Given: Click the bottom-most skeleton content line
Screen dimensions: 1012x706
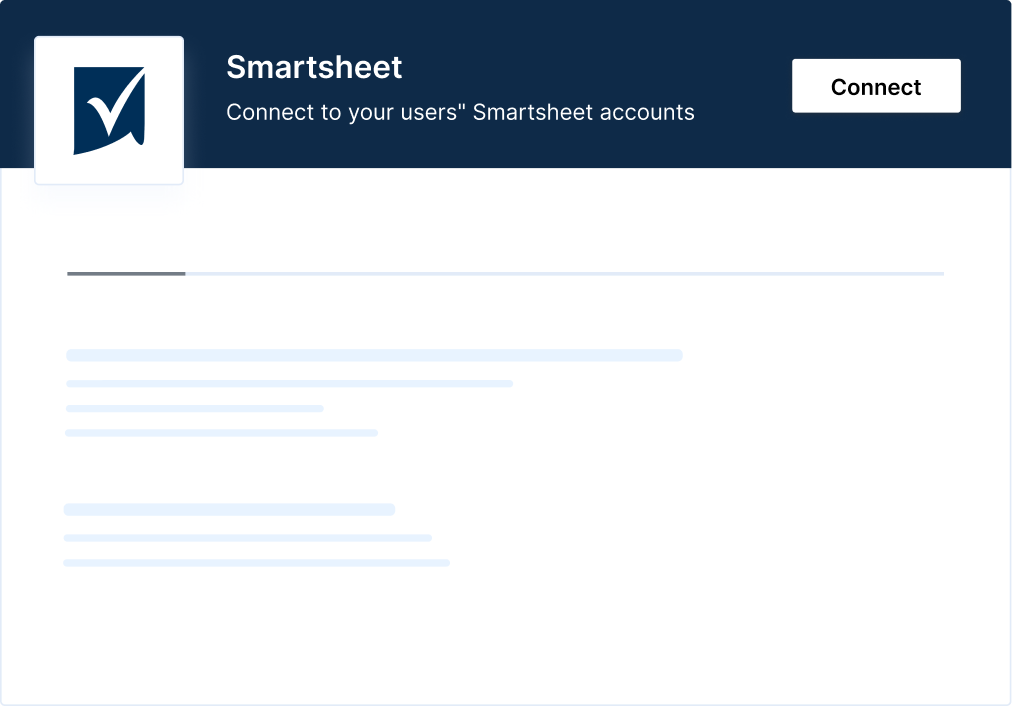Looking at the screenshot, I should point(257,563).
